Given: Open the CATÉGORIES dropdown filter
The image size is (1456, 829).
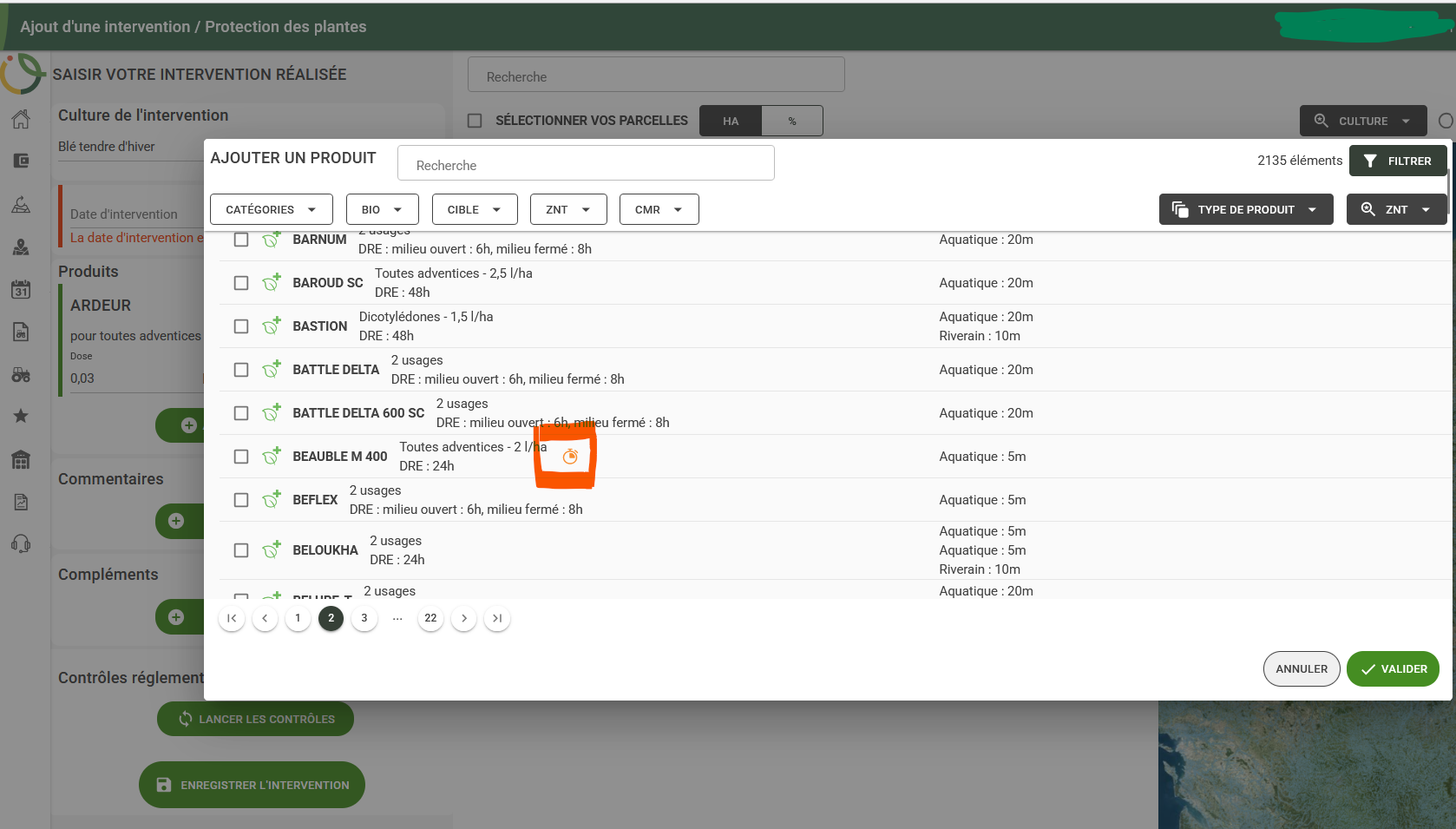Looking at the screenshot, I should point(272,209).
